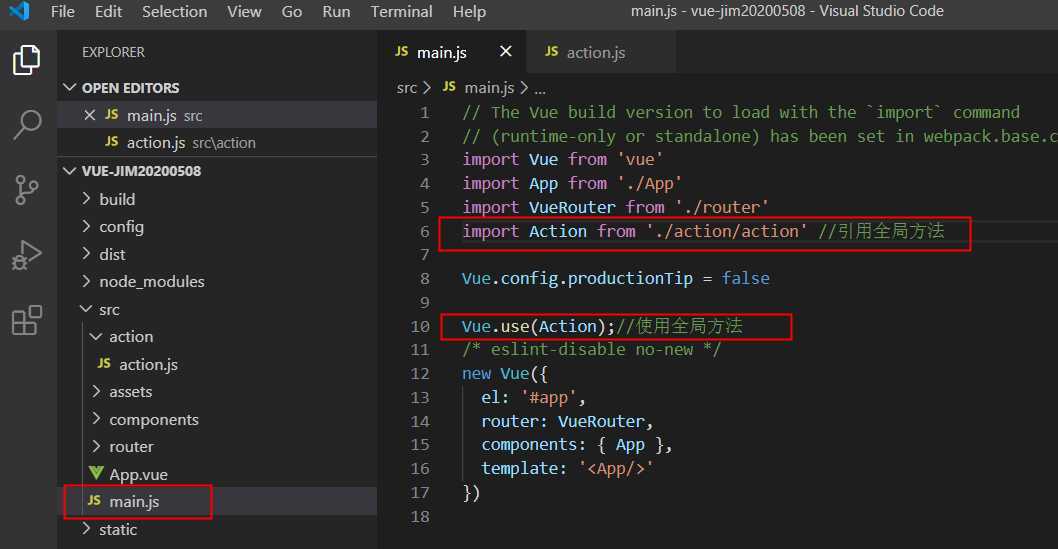Select main.js in the src tree

click(x=134, y=502)
